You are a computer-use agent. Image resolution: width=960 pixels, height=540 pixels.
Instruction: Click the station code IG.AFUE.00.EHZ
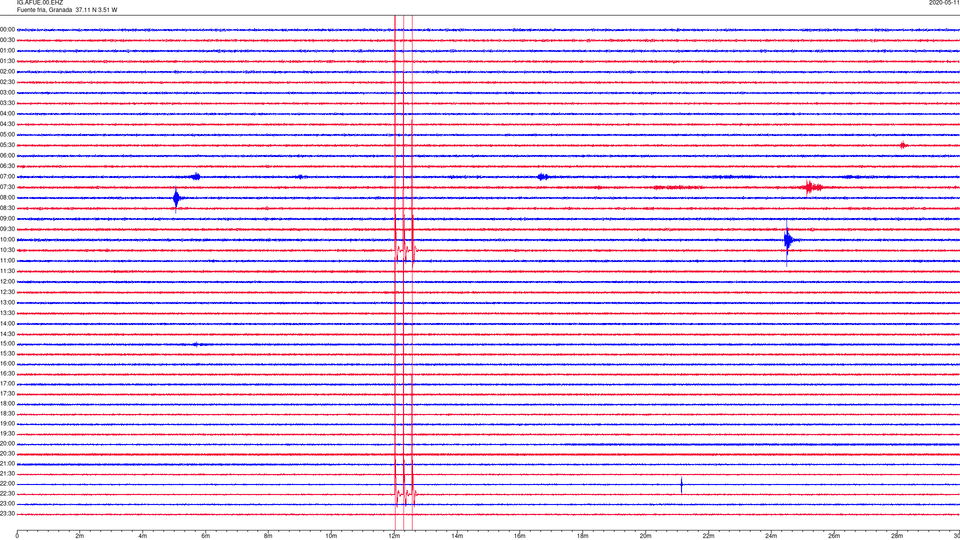40,3
